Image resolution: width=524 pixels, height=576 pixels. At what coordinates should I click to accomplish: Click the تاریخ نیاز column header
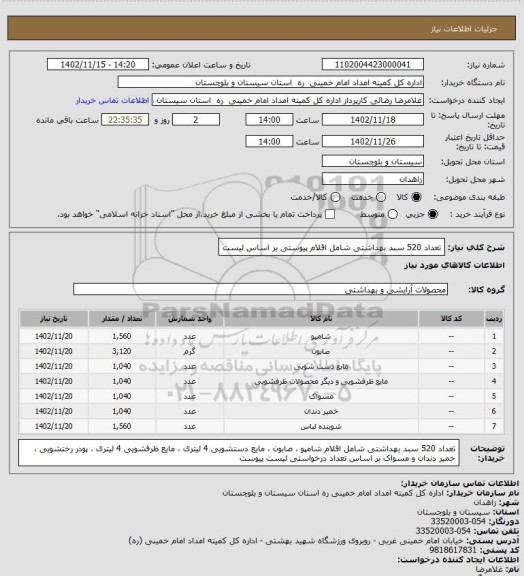[x=54, y=318]
